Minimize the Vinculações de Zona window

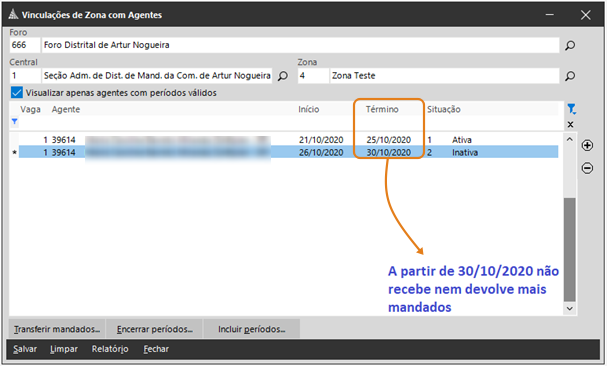[x=550, y=15]
